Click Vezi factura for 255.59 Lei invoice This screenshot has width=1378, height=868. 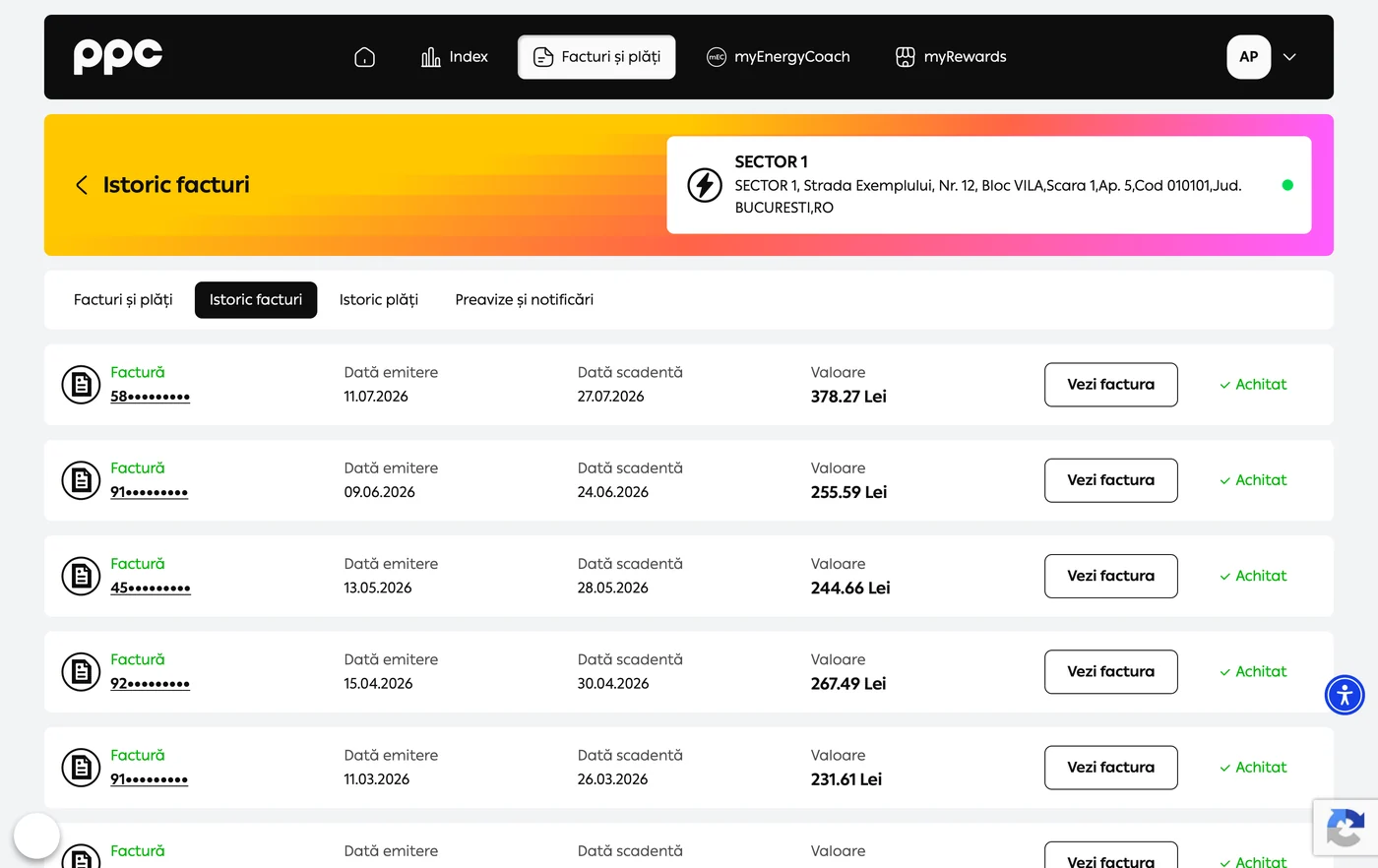point(1110,480)
